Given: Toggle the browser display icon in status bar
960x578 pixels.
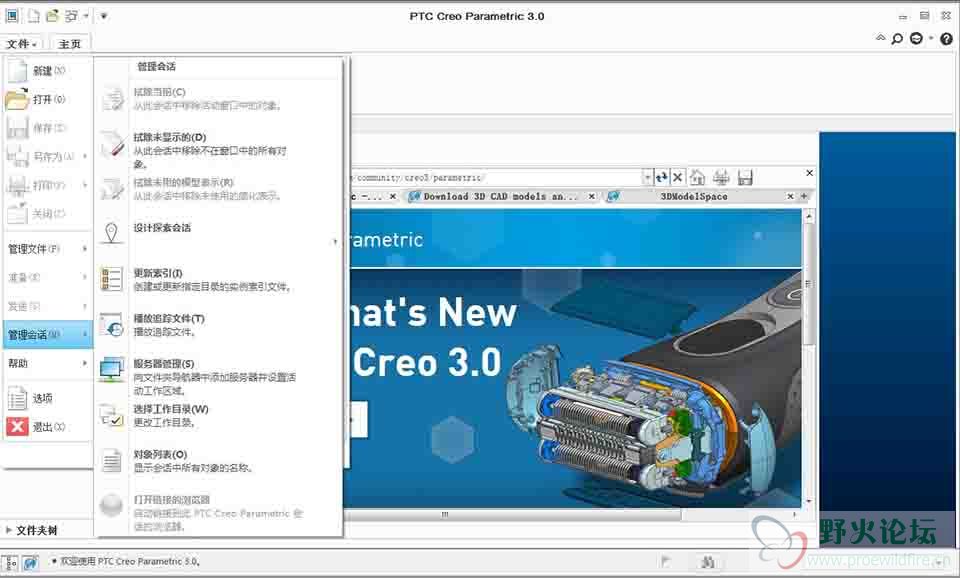Looking at the screenshot, I should (30, 562).
